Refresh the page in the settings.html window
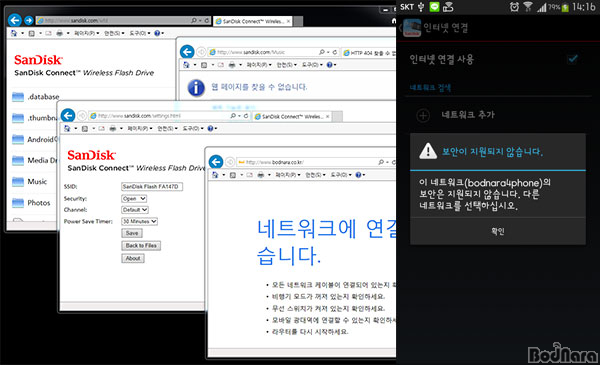The height and width of the screenshot is (365, 600). click(x=246, y=116)
